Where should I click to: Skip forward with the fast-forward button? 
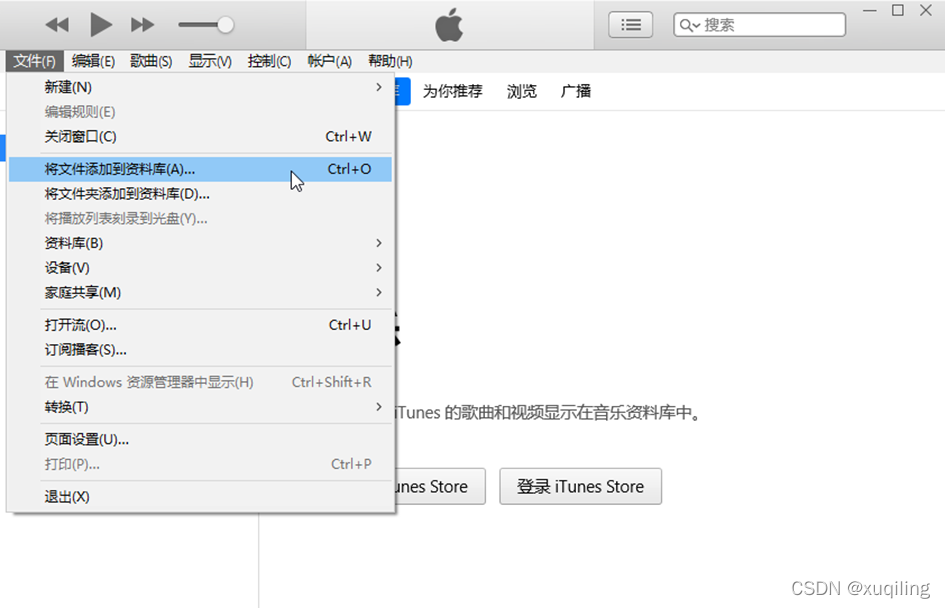pyautogui.click(x=143, y=25)
